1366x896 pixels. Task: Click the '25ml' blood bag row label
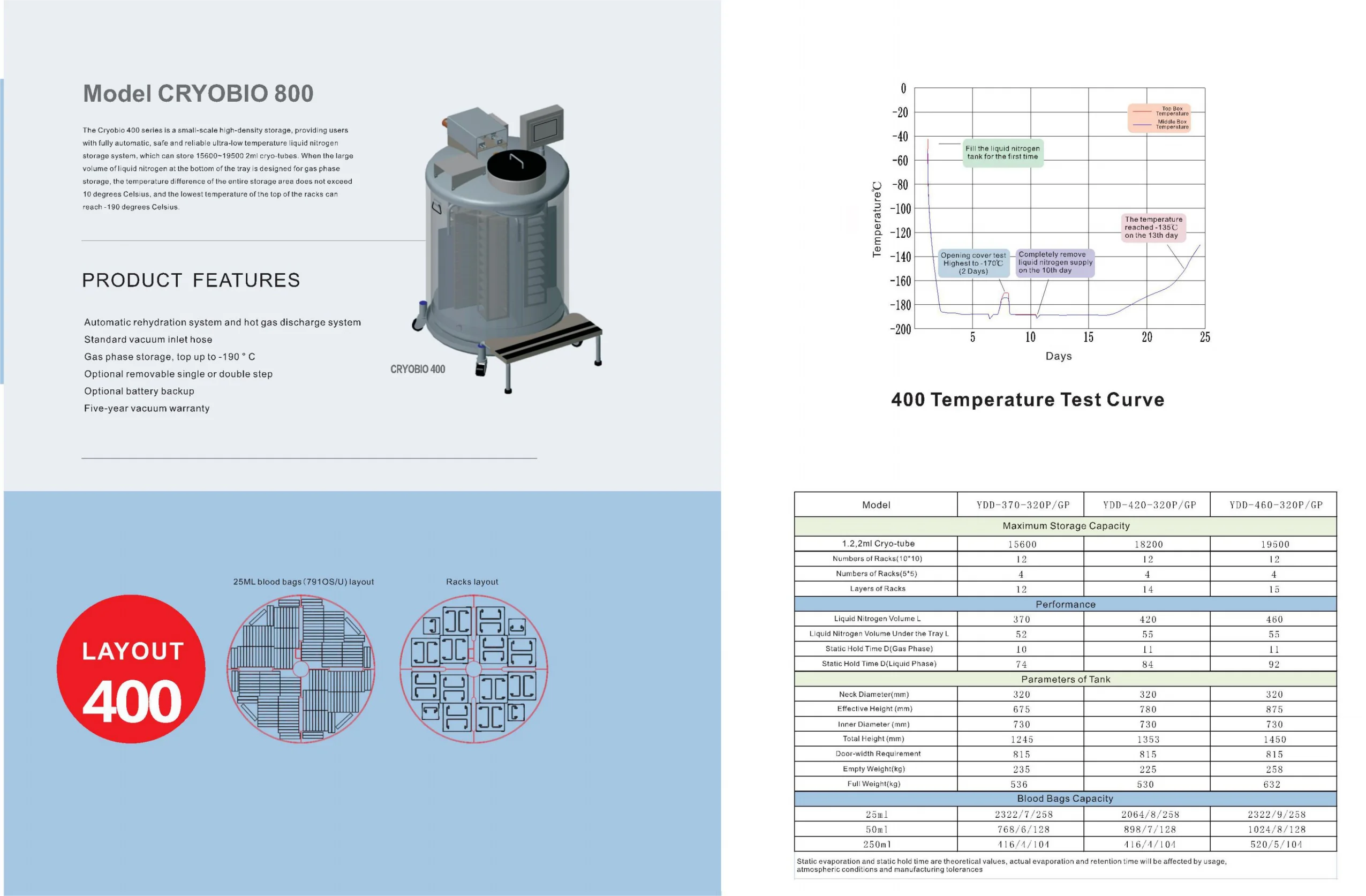point(877,815)
